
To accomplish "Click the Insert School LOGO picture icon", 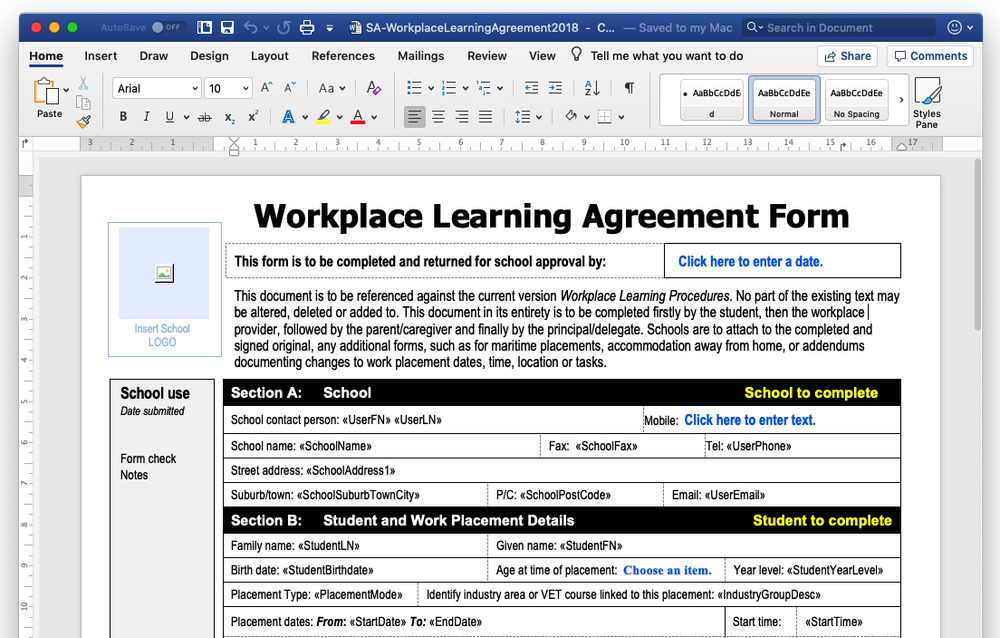I will (x=164, y=273).
